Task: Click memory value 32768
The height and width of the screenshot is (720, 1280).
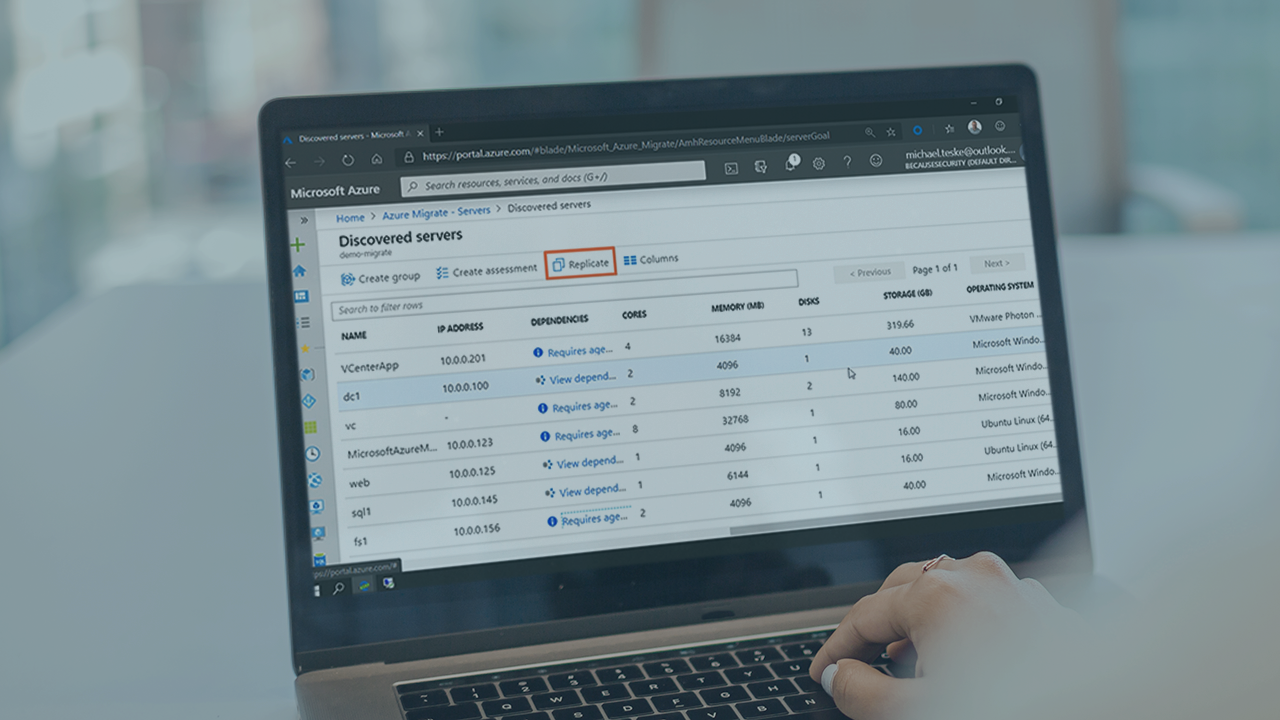Action: tap(733, 421)
